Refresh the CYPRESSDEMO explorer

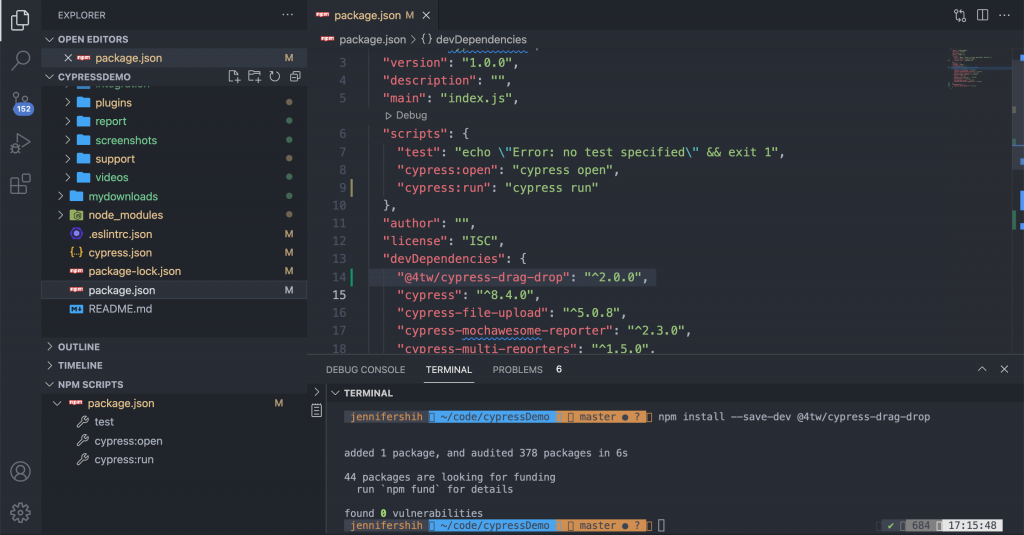pos(274,76)
